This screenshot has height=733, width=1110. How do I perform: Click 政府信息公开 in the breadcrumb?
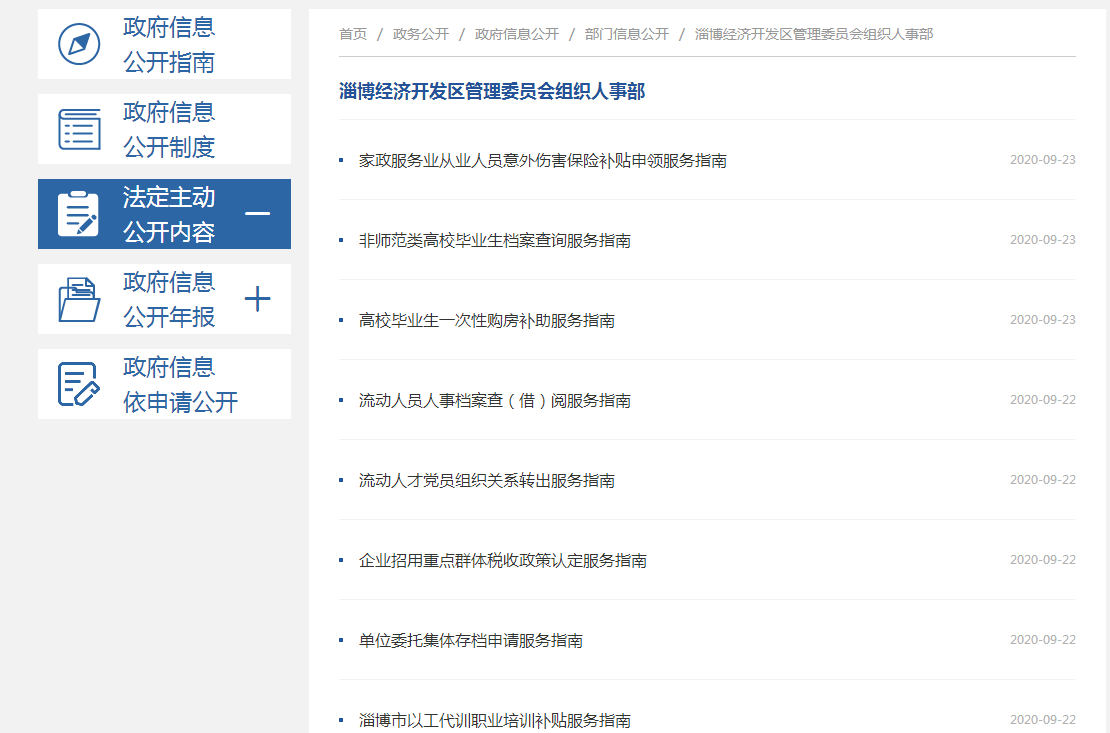pyautogui.click(x=517, y=34)
